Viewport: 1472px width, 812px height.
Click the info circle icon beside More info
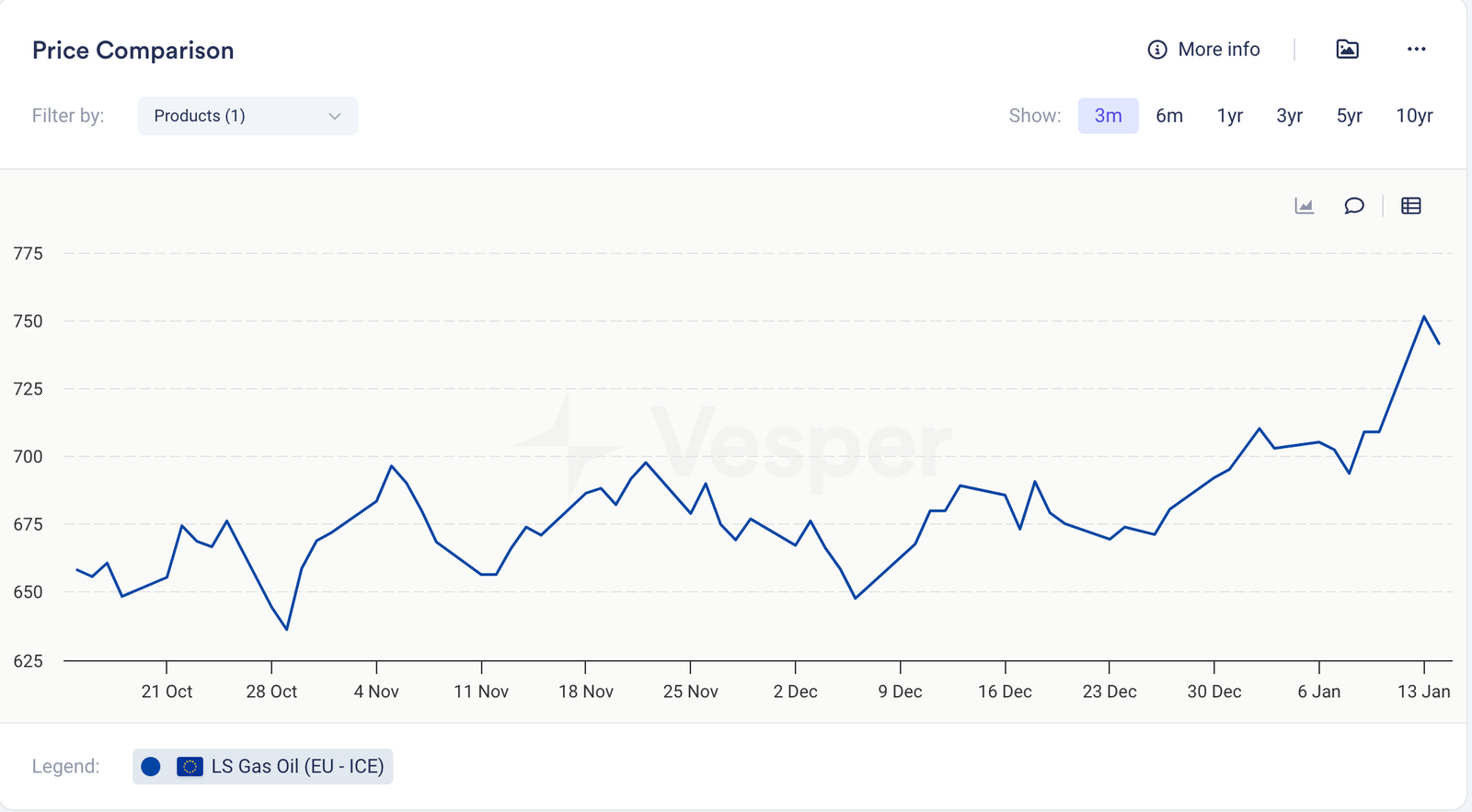coord(1156,50)
